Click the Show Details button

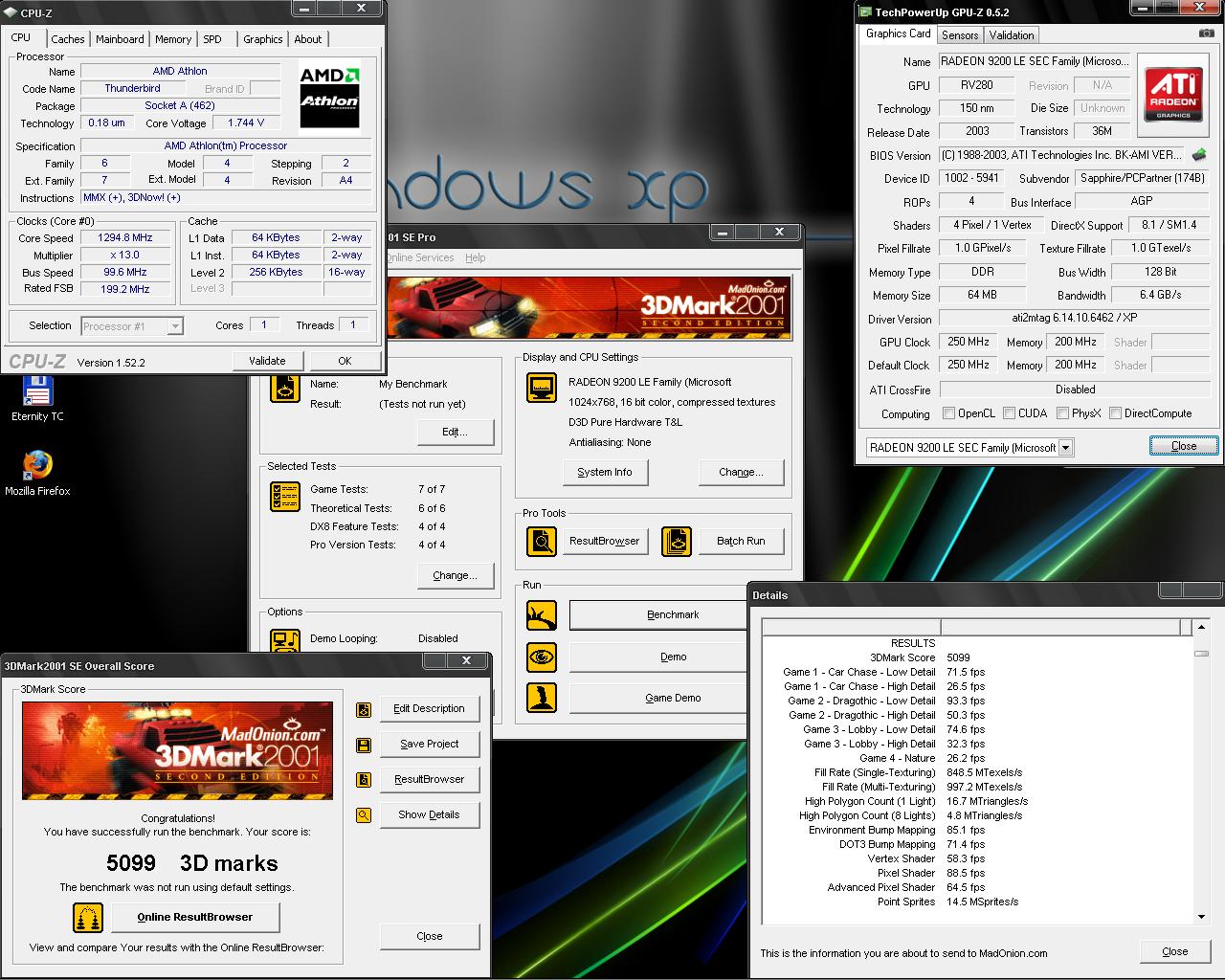point(429,814)
